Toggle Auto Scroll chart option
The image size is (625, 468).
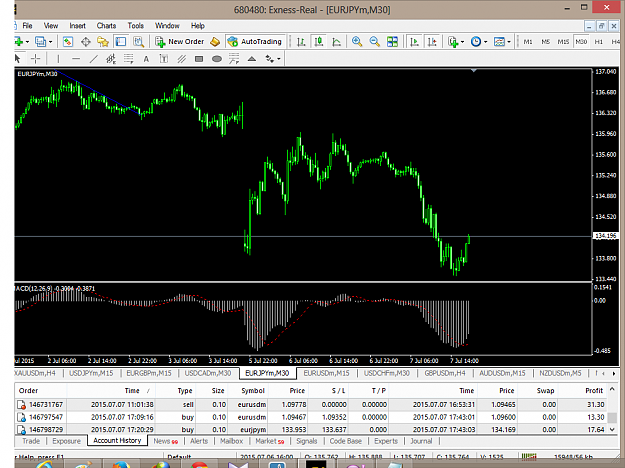[415, 41]
